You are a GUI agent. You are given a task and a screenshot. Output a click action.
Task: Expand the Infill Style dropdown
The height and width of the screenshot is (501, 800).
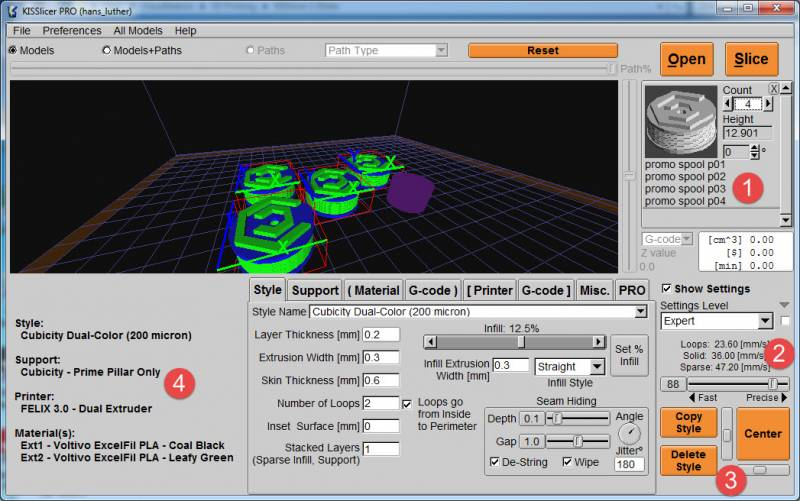pyautogui.click(x=596, y=367)
